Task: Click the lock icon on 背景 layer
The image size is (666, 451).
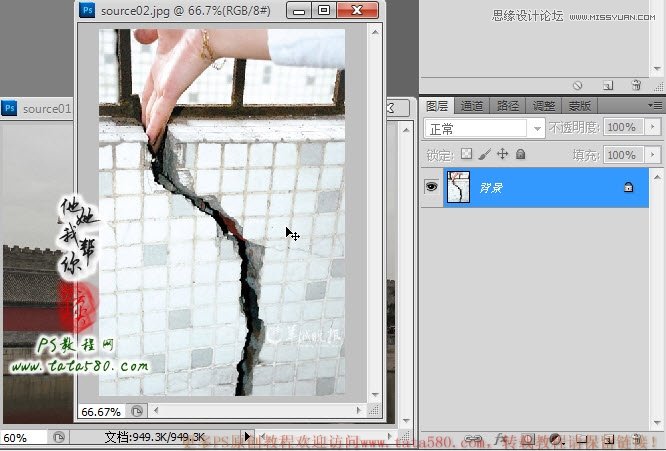Action: (628, 187)
